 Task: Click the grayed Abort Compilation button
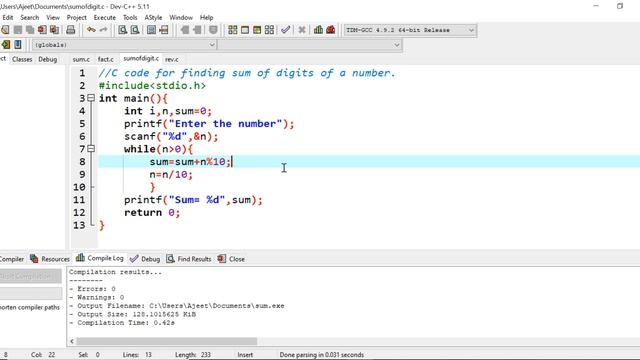tap(31, 276)
